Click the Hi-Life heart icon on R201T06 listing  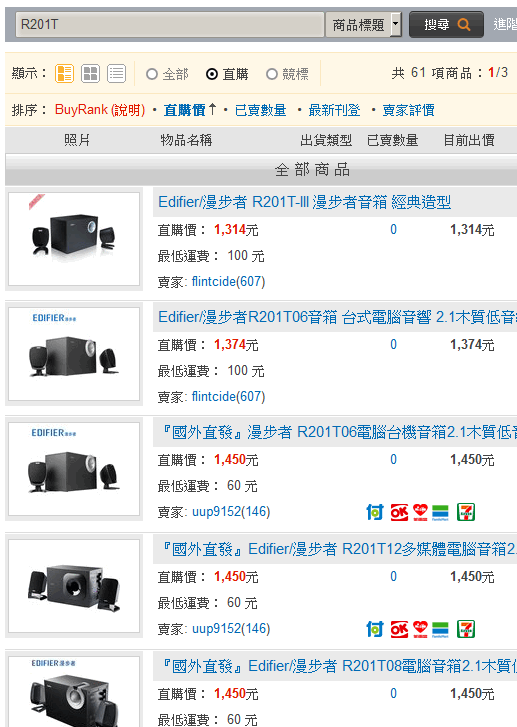[420, 512]
